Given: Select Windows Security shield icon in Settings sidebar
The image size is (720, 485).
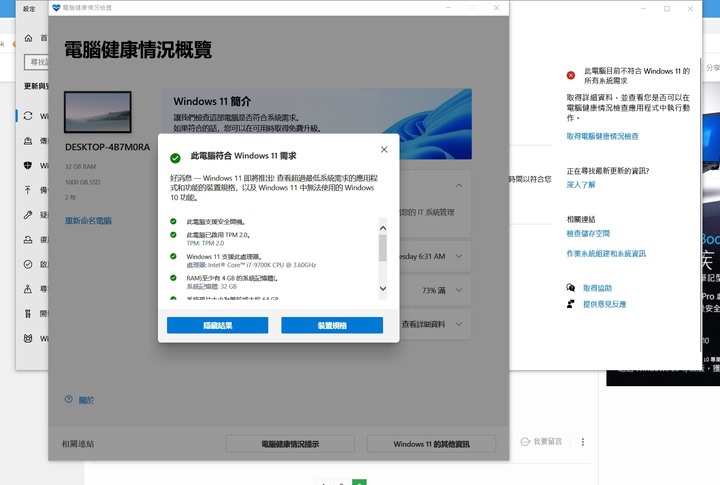Looking at the screenshot, I should (x=28, y=165).
